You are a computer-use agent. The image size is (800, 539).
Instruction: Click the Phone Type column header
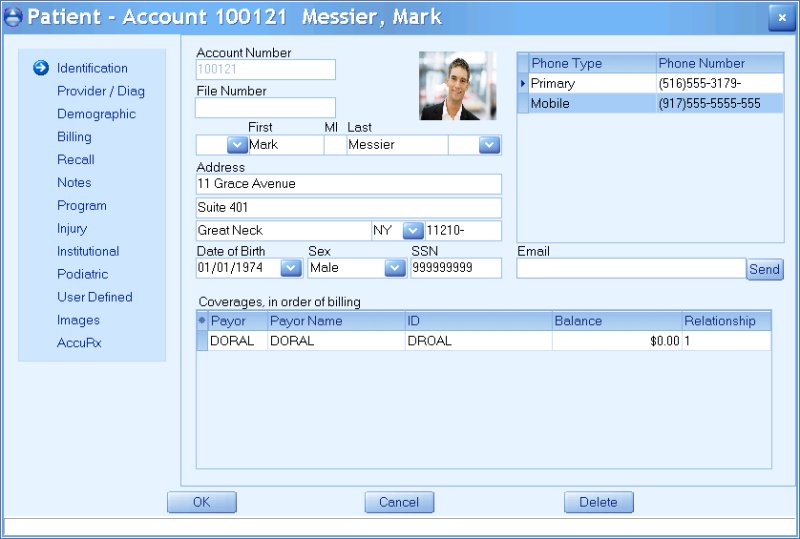(x=592, y=63)
